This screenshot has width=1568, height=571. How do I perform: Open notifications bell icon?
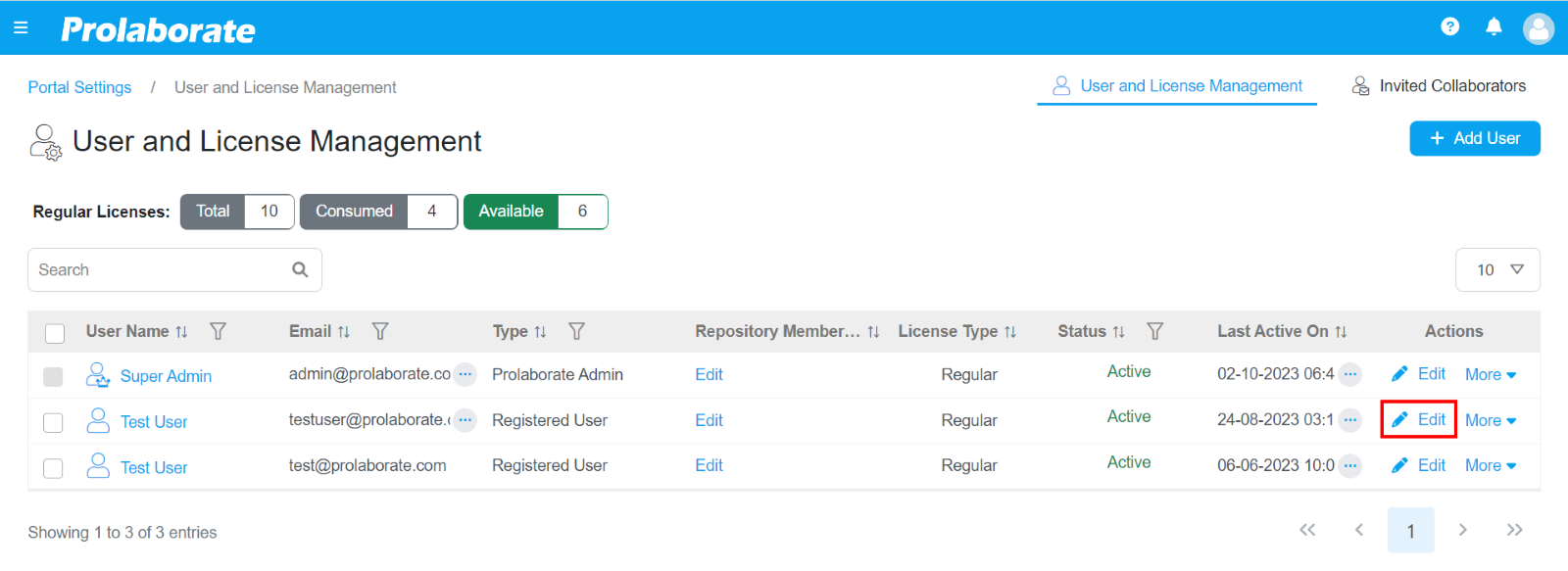coord(1494,26)
